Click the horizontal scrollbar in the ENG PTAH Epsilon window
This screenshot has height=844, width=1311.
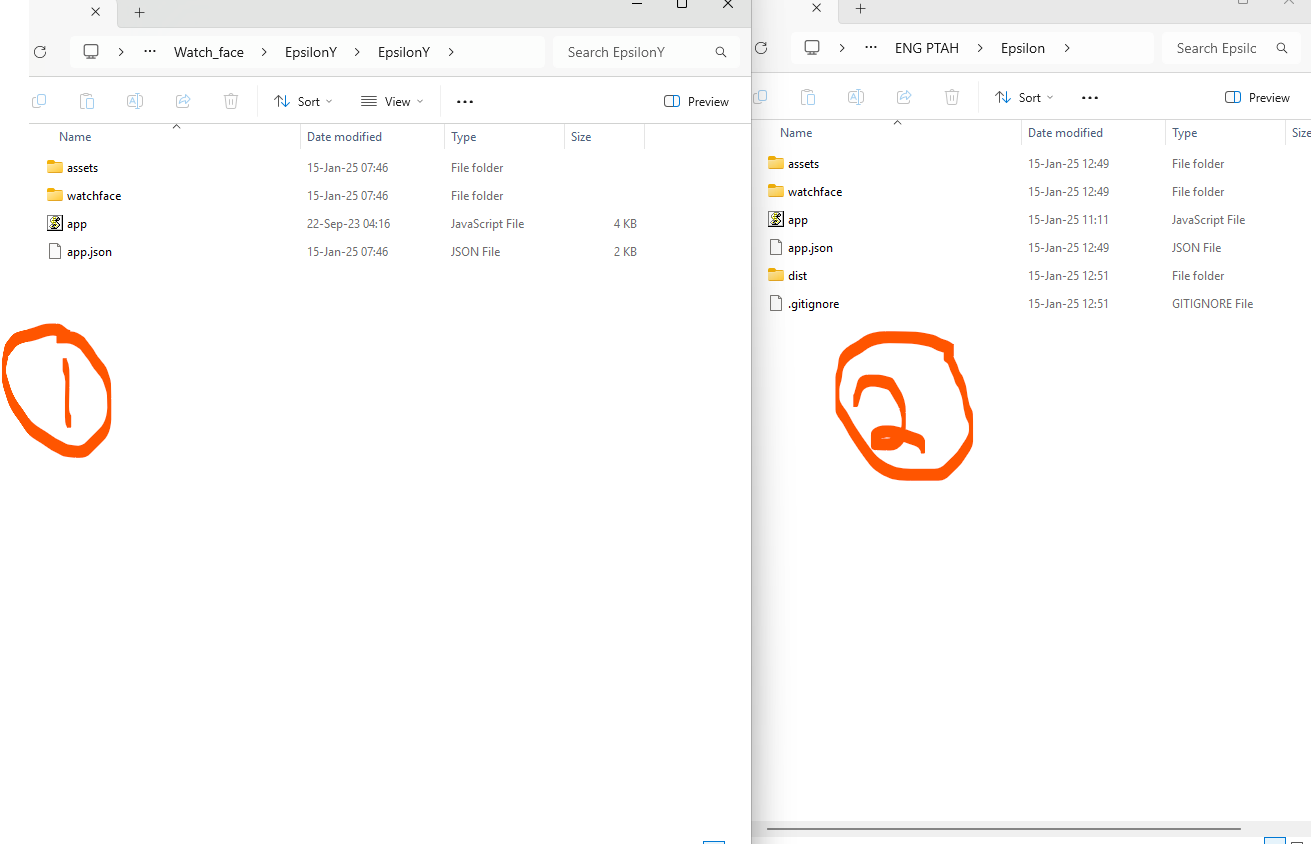(1003, 829)
